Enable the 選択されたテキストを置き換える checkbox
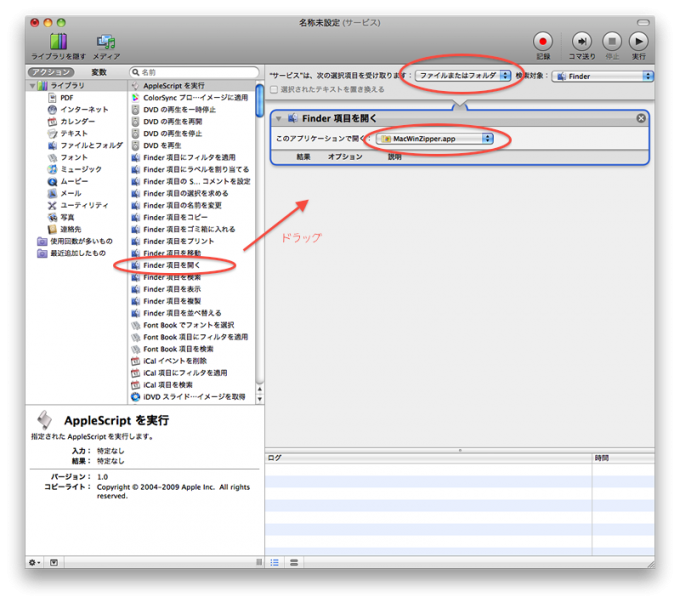680x603 pixels. pos(275,90)
